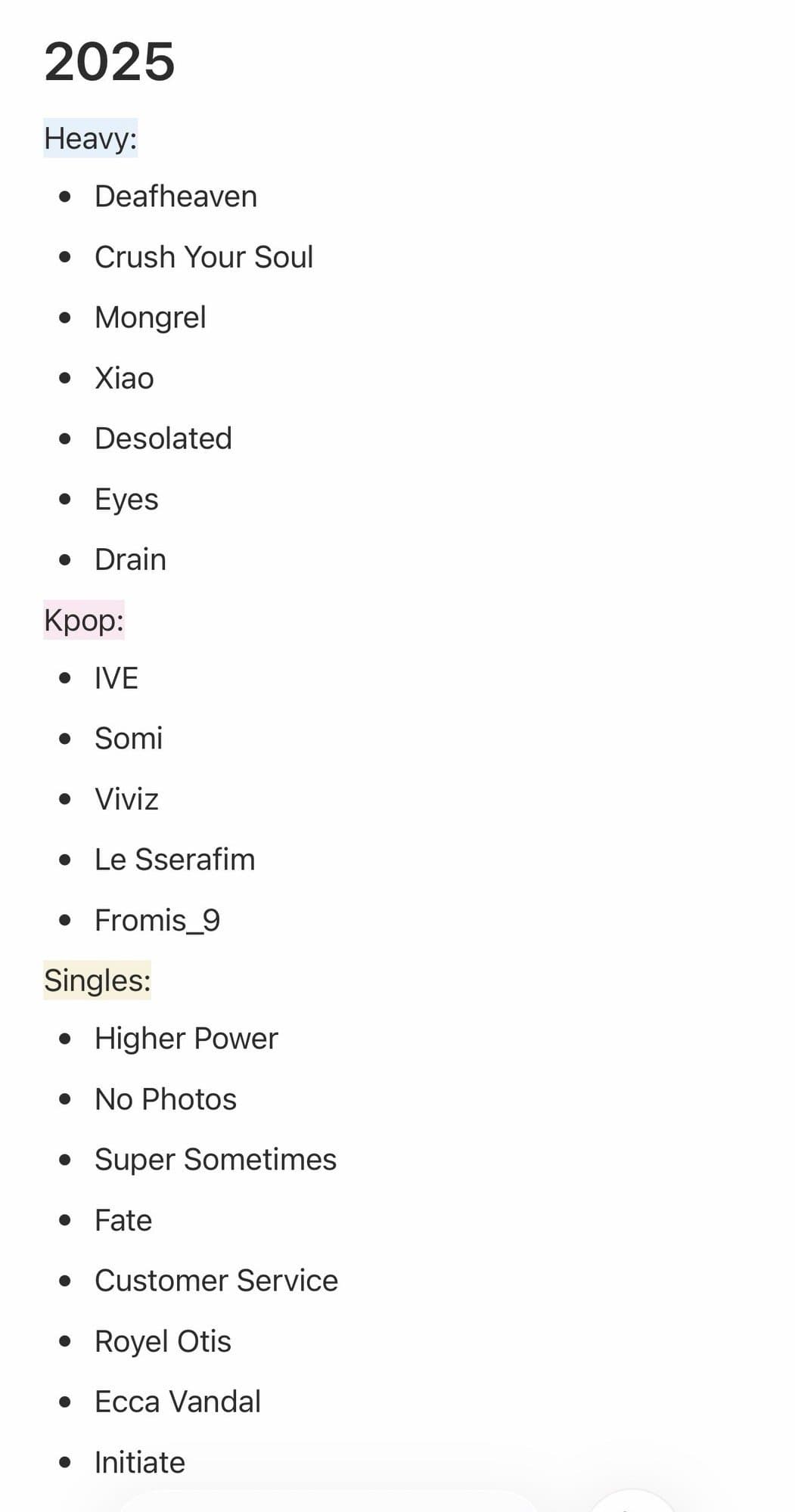Click on the Desolated entry
The width and height of the screenshot is (795, 1512).
pos(163,438)
